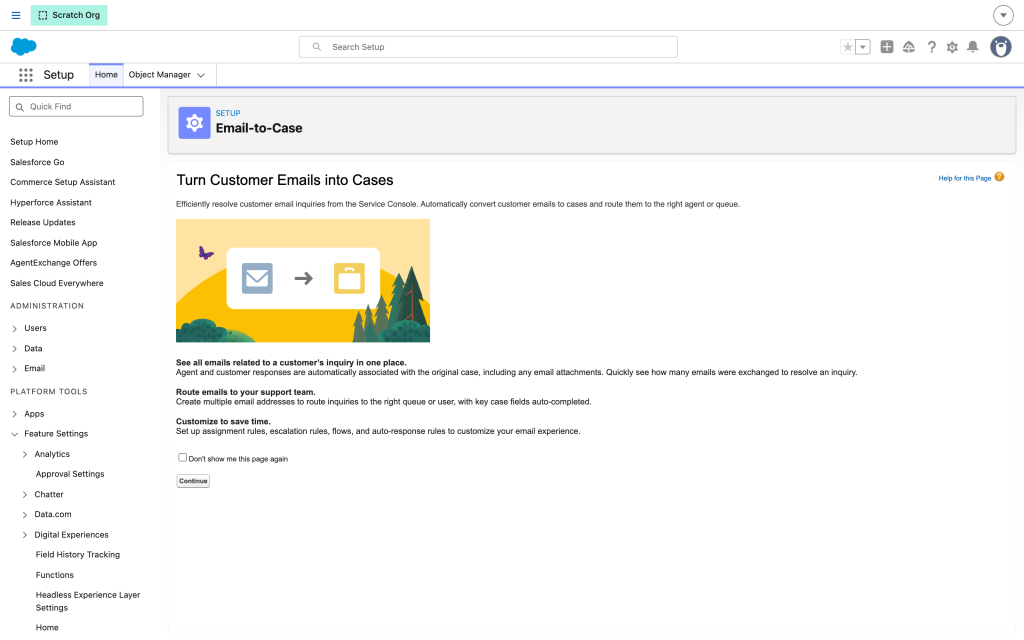This screenshot has height=640, width=1024.
Task: Click the circled dropdown arrow at top right
Action: [x=1003, y=15]
